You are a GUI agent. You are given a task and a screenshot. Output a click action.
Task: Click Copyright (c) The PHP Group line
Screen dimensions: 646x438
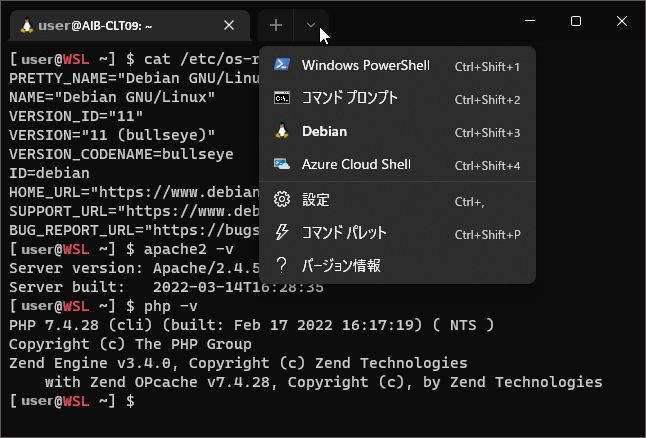point(130,344)
